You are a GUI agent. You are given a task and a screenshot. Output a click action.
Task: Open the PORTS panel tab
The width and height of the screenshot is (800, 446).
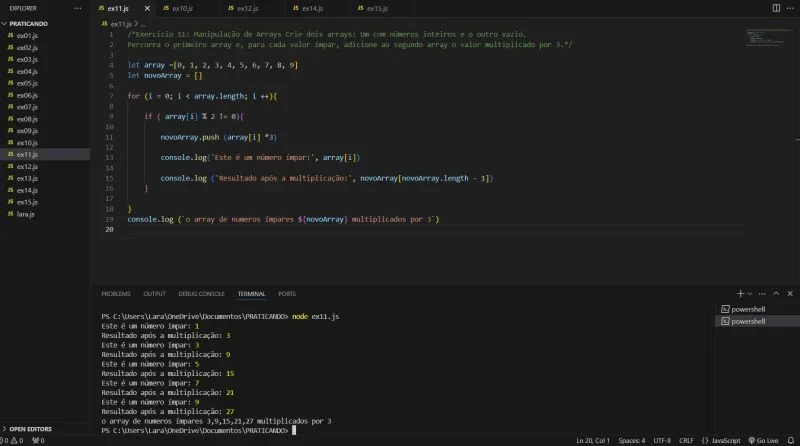287,294
